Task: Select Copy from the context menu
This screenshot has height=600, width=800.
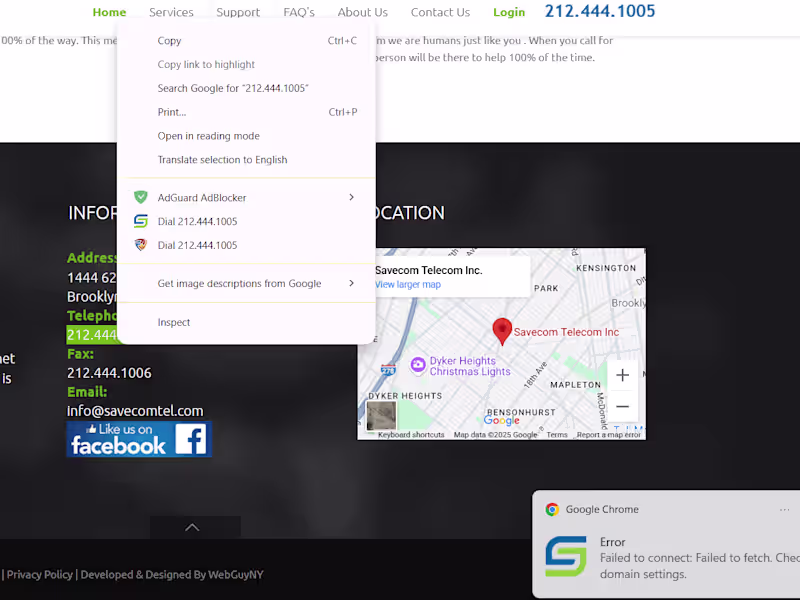Action: (170, 40)
